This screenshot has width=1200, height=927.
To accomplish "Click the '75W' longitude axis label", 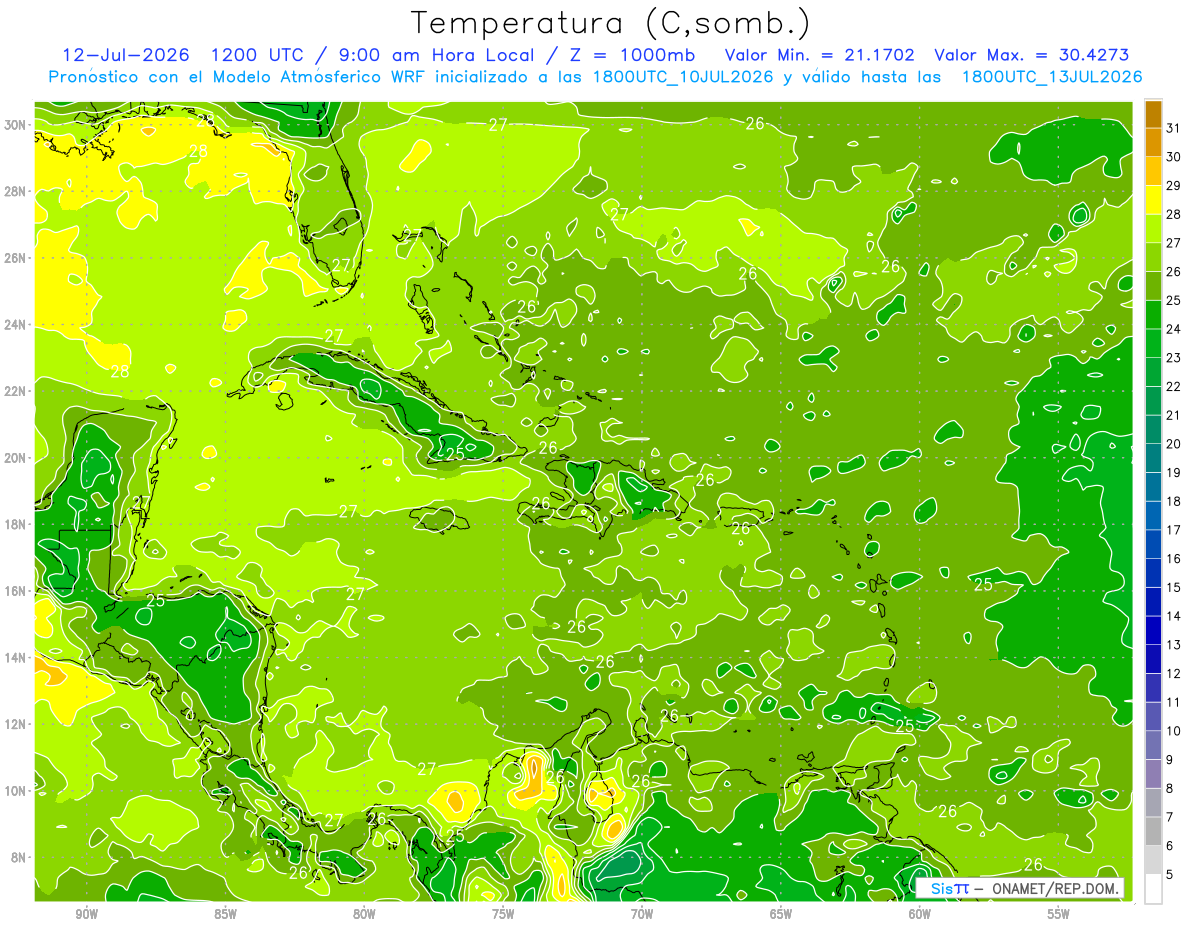I will click(x=503, y=914).
